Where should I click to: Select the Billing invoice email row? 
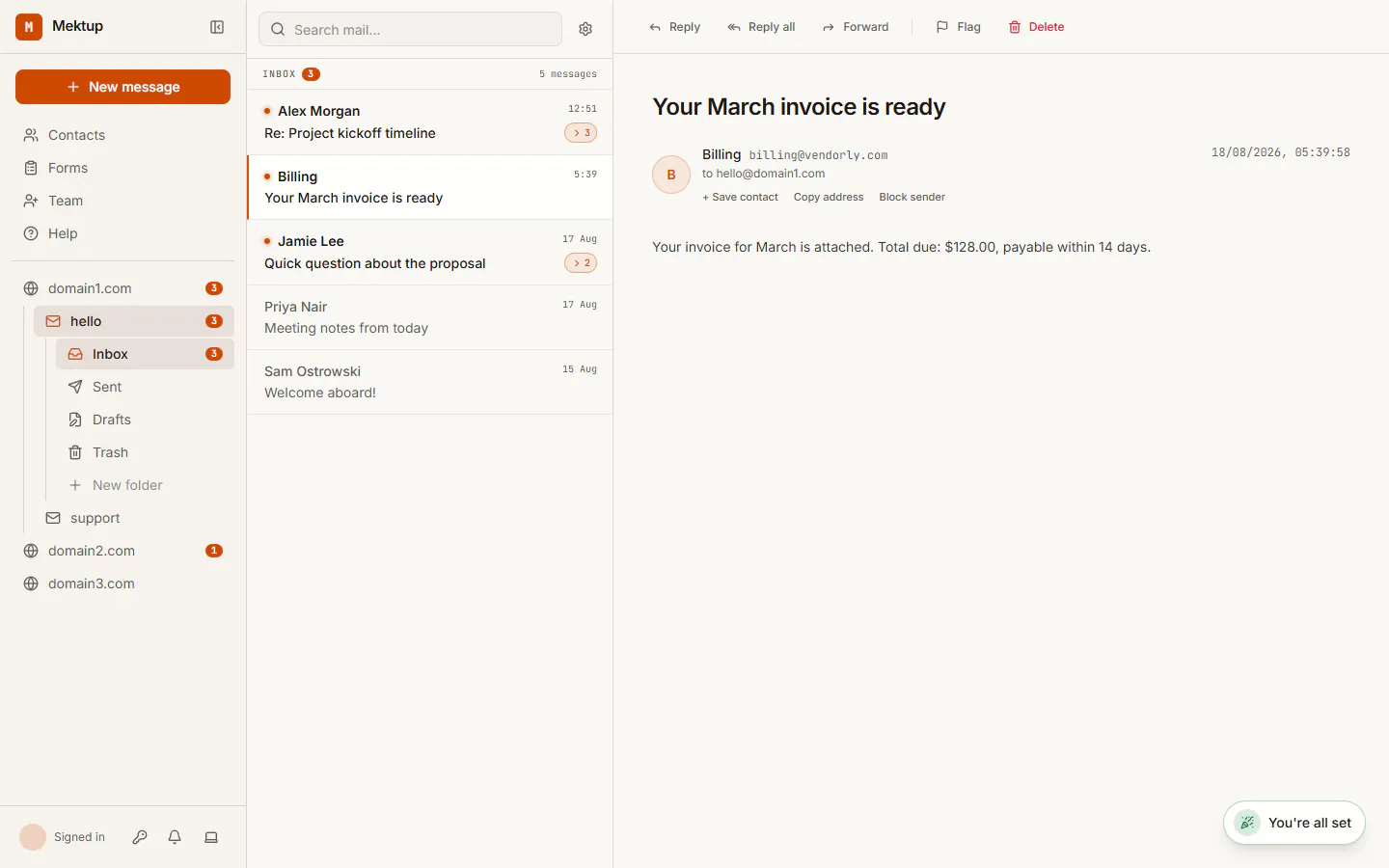pos(430,187)
